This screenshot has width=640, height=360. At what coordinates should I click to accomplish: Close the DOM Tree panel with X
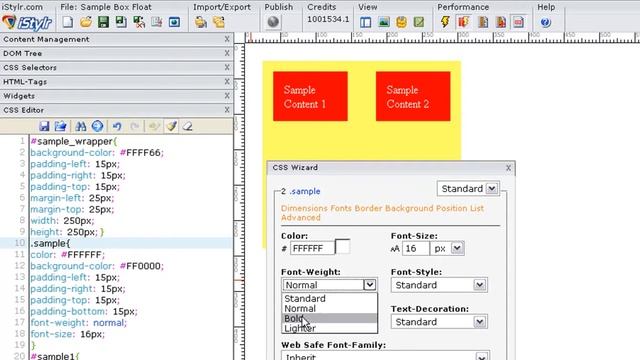point(227,53)
